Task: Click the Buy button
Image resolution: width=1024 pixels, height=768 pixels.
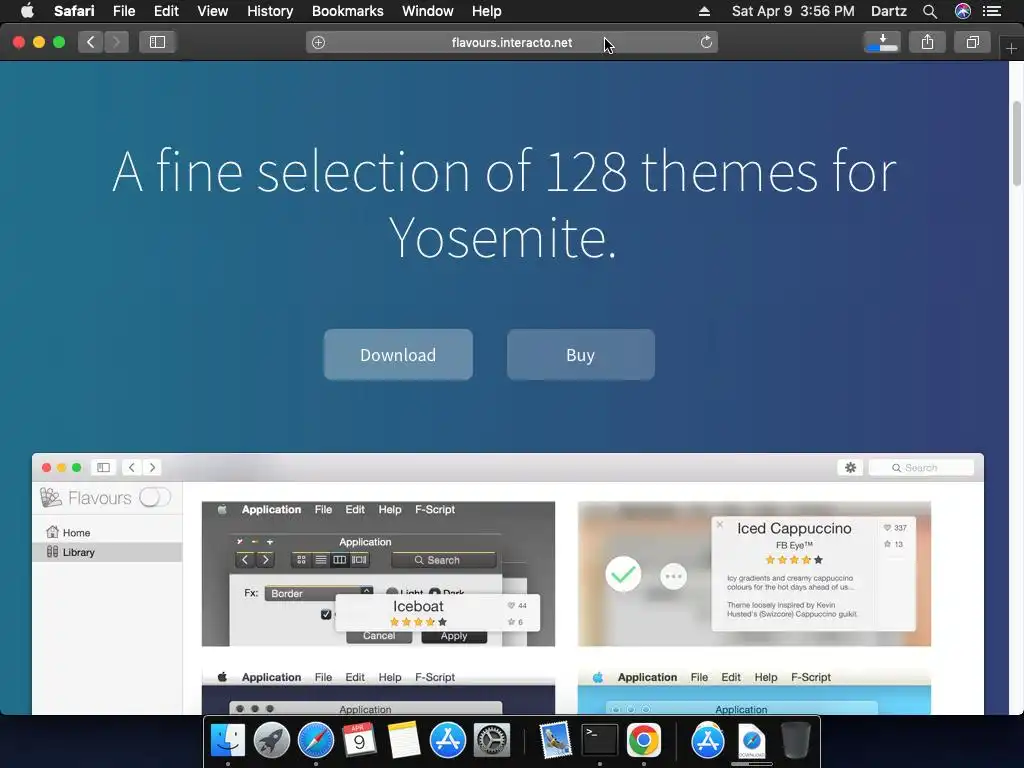Action: (x=581, y=355)
